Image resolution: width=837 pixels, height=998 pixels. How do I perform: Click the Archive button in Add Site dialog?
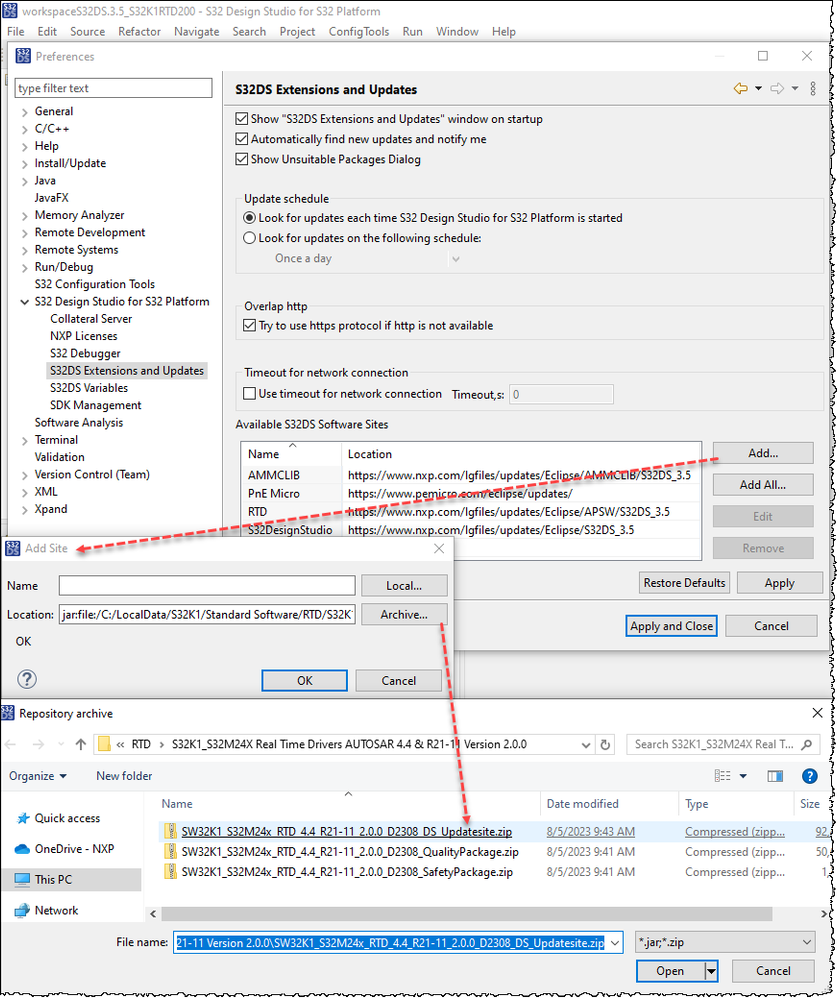[x=404, y=615]
